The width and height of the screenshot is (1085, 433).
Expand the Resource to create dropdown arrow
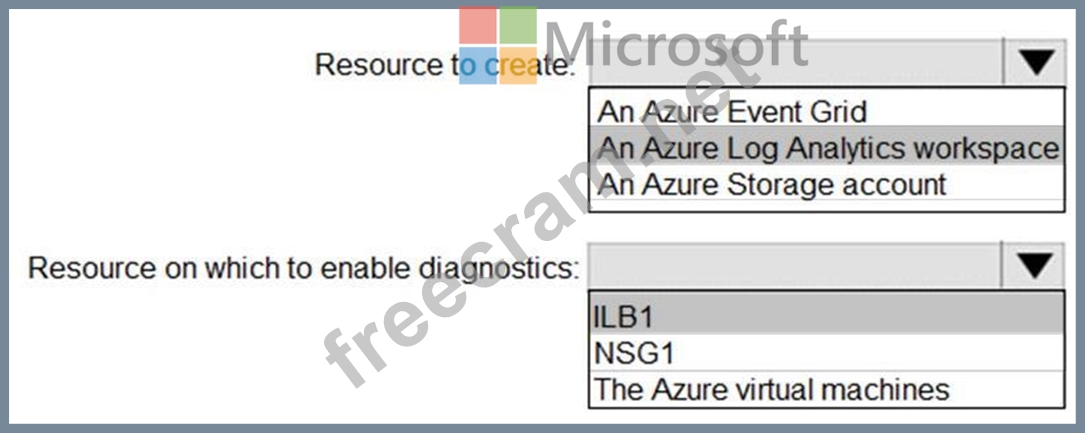[1035, 64]
